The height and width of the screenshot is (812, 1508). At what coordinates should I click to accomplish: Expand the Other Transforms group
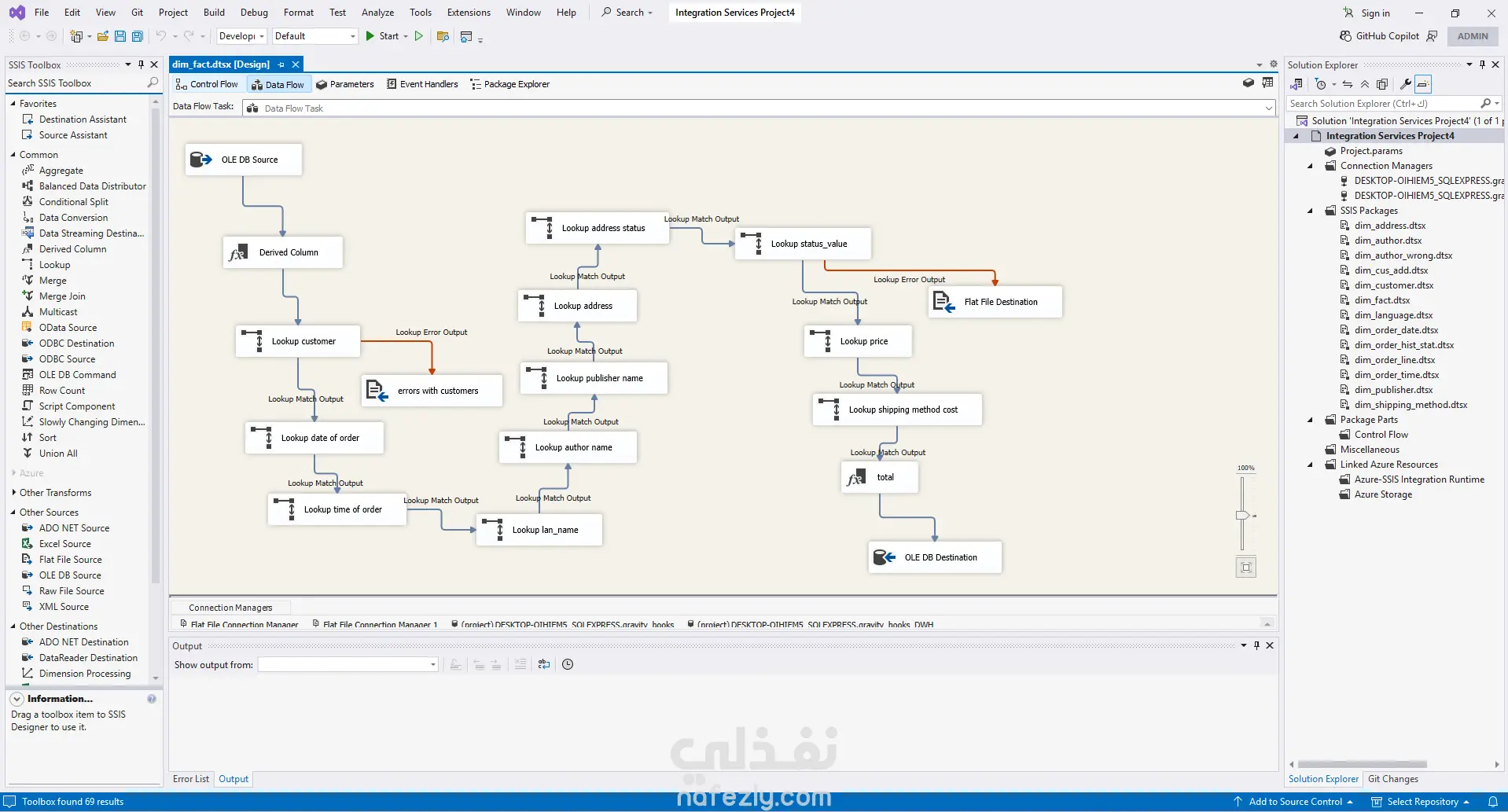click(13, 493)
